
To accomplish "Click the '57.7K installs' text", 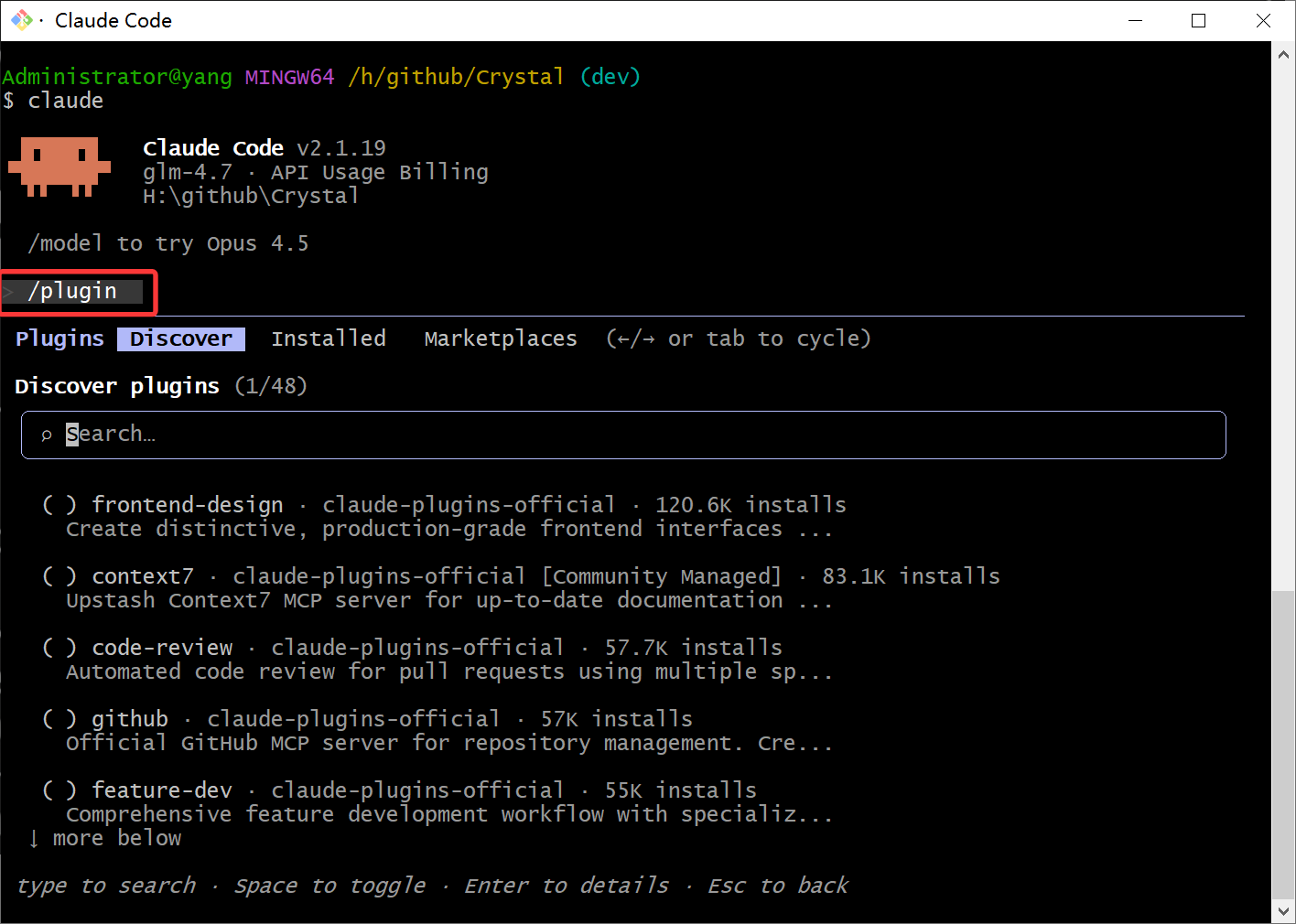I will point(693,648).
